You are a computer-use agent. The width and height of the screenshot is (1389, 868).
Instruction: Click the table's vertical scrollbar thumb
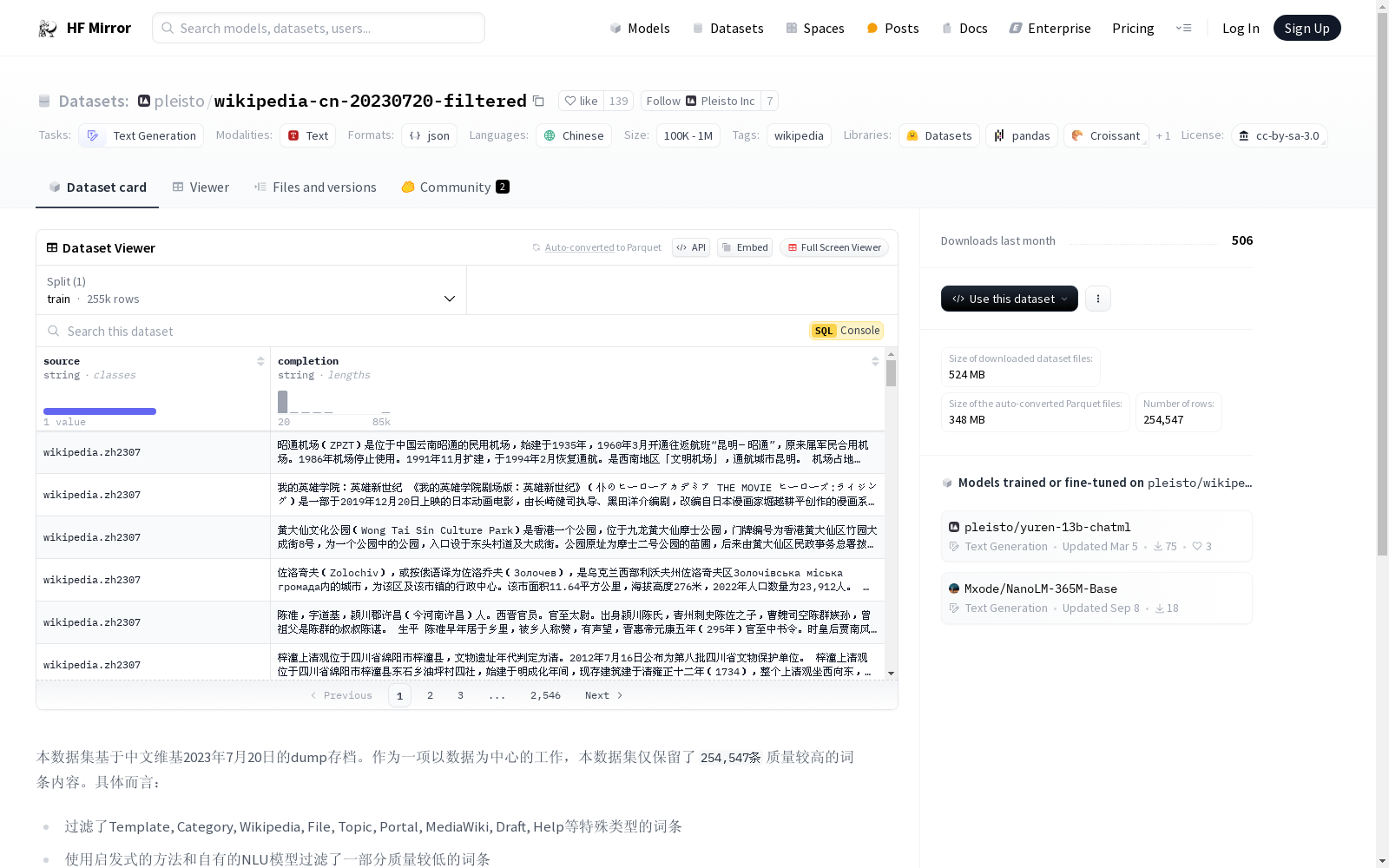(891, 373)
